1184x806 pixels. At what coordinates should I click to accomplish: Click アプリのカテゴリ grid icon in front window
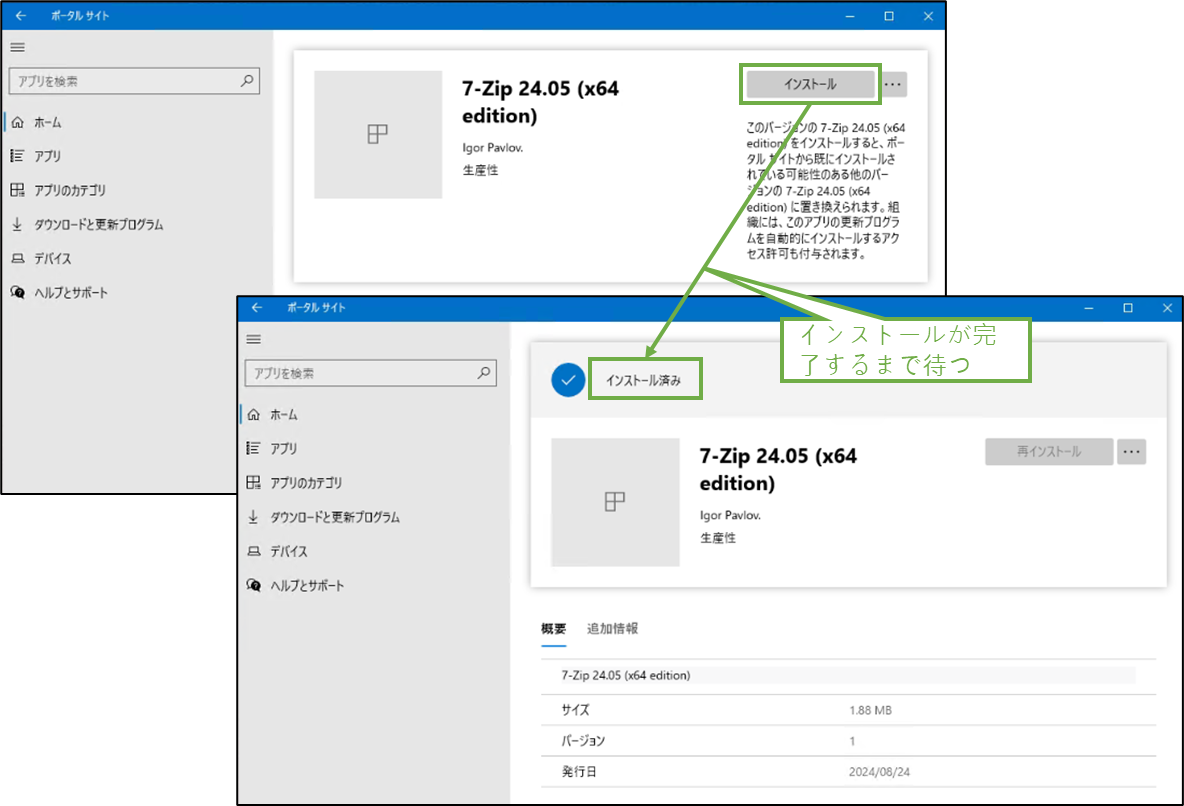pyautogui.click(x=254, y=483)
